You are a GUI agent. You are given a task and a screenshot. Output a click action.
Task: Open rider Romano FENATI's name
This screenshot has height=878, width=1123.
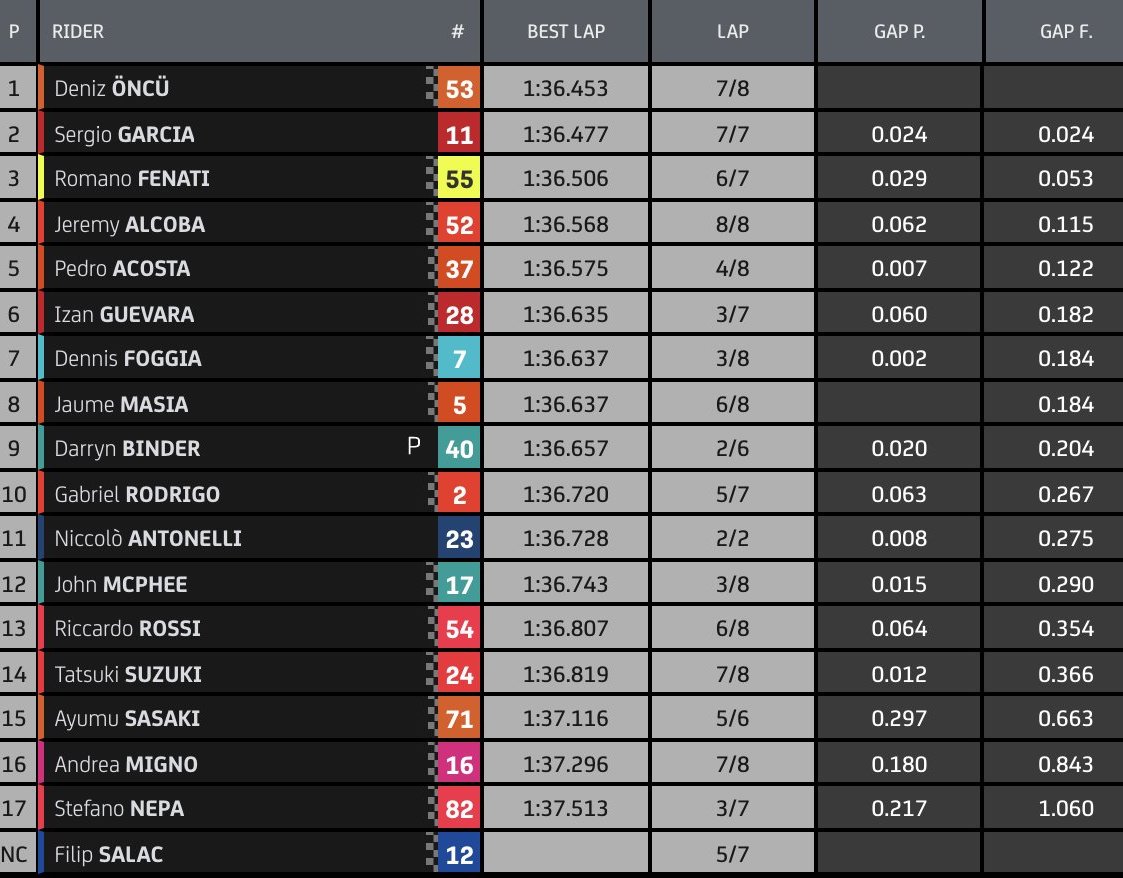point(132,178)
